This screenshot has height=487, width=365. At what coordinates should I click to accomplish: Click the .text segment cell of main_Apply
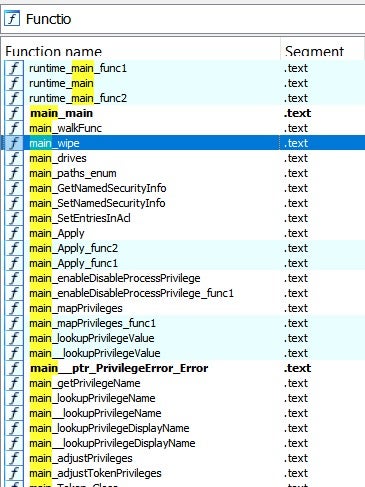point(296,233)
